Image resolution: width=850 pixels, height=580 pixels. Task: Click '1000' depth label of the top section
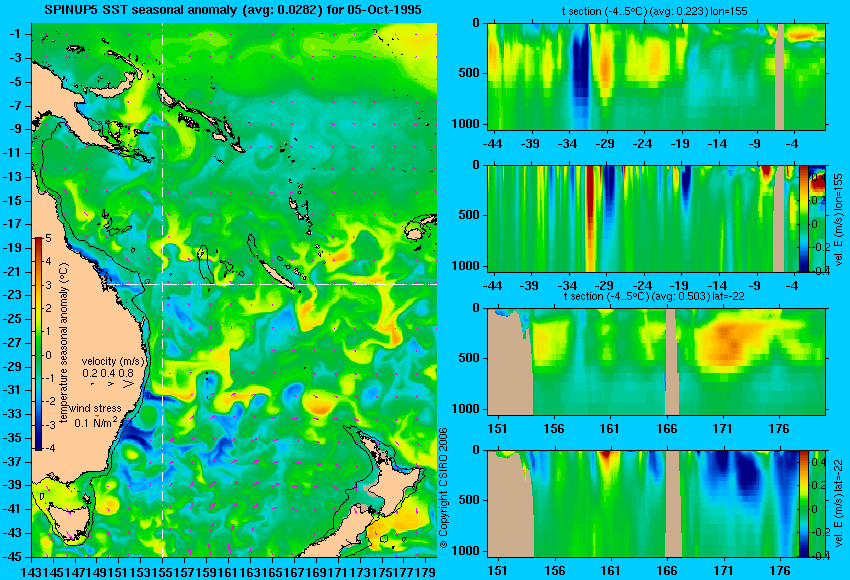(x=465, y=124)
